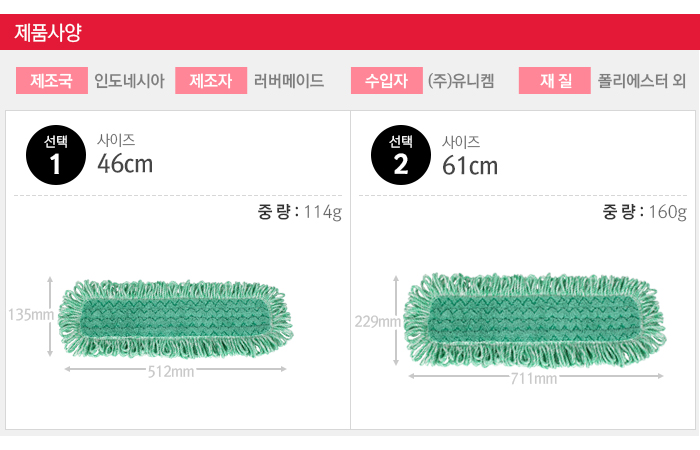
Task: Click the 중량 114g weight text
Action: [300, 212]
